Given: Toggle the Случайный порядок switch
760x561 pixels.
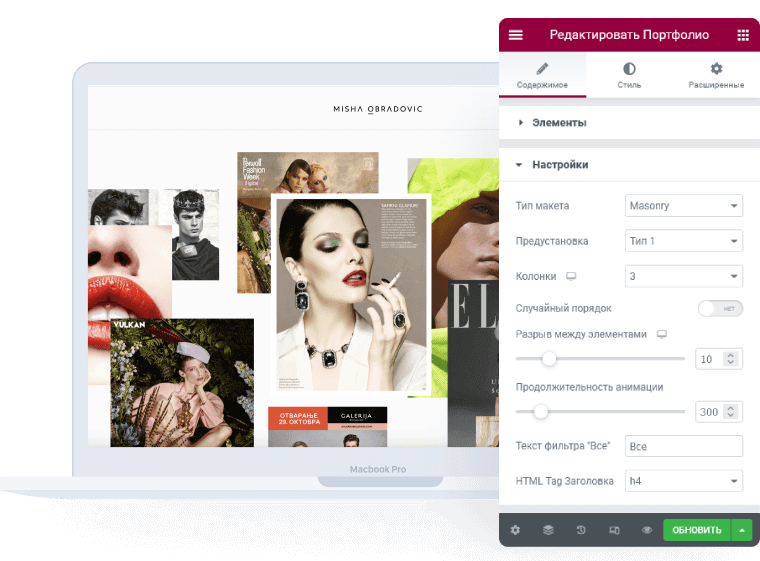Looking at the screenshot, I should [720, 308].
